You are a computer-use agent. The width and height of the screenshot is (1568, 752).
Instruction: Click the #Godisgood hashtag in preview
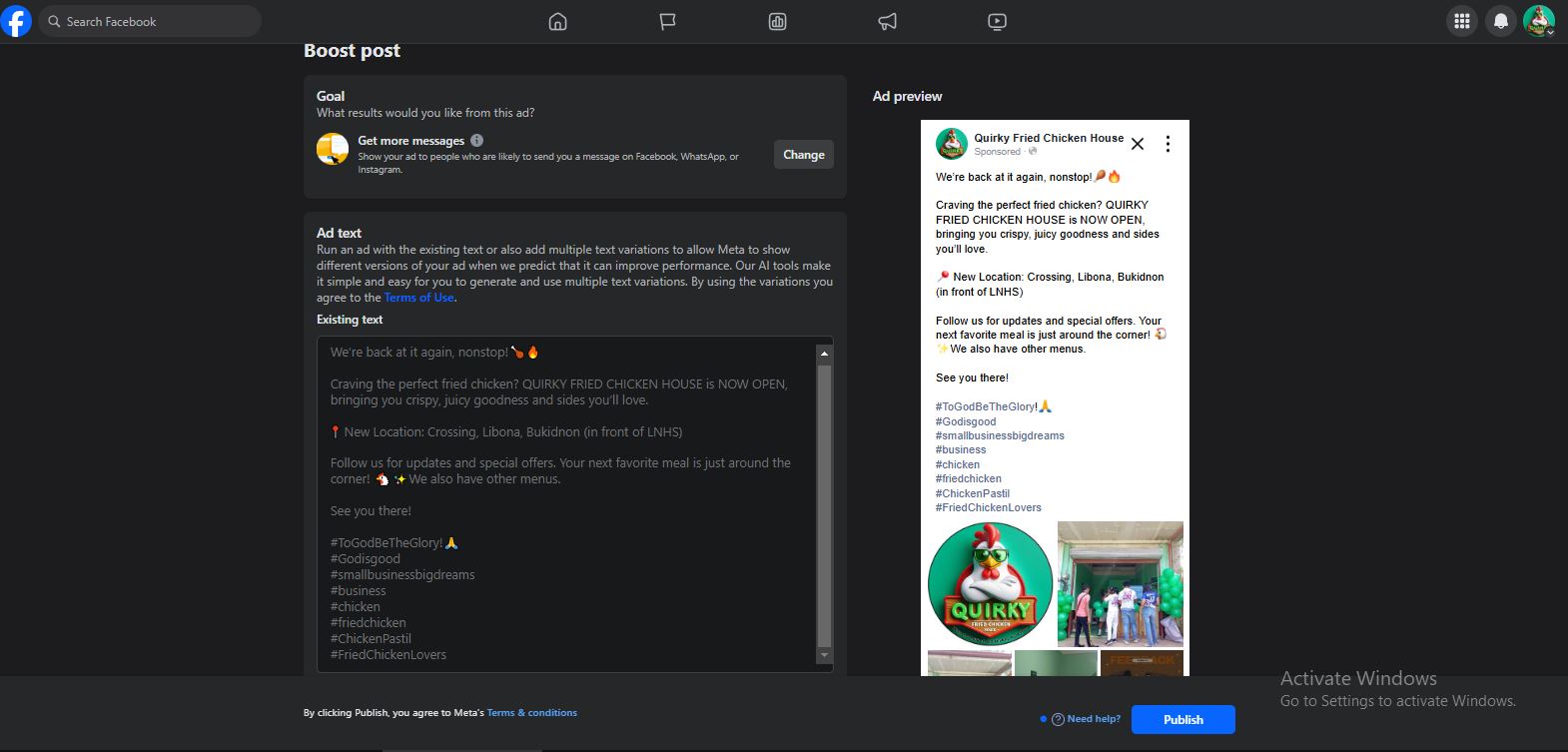click(966, 421)
